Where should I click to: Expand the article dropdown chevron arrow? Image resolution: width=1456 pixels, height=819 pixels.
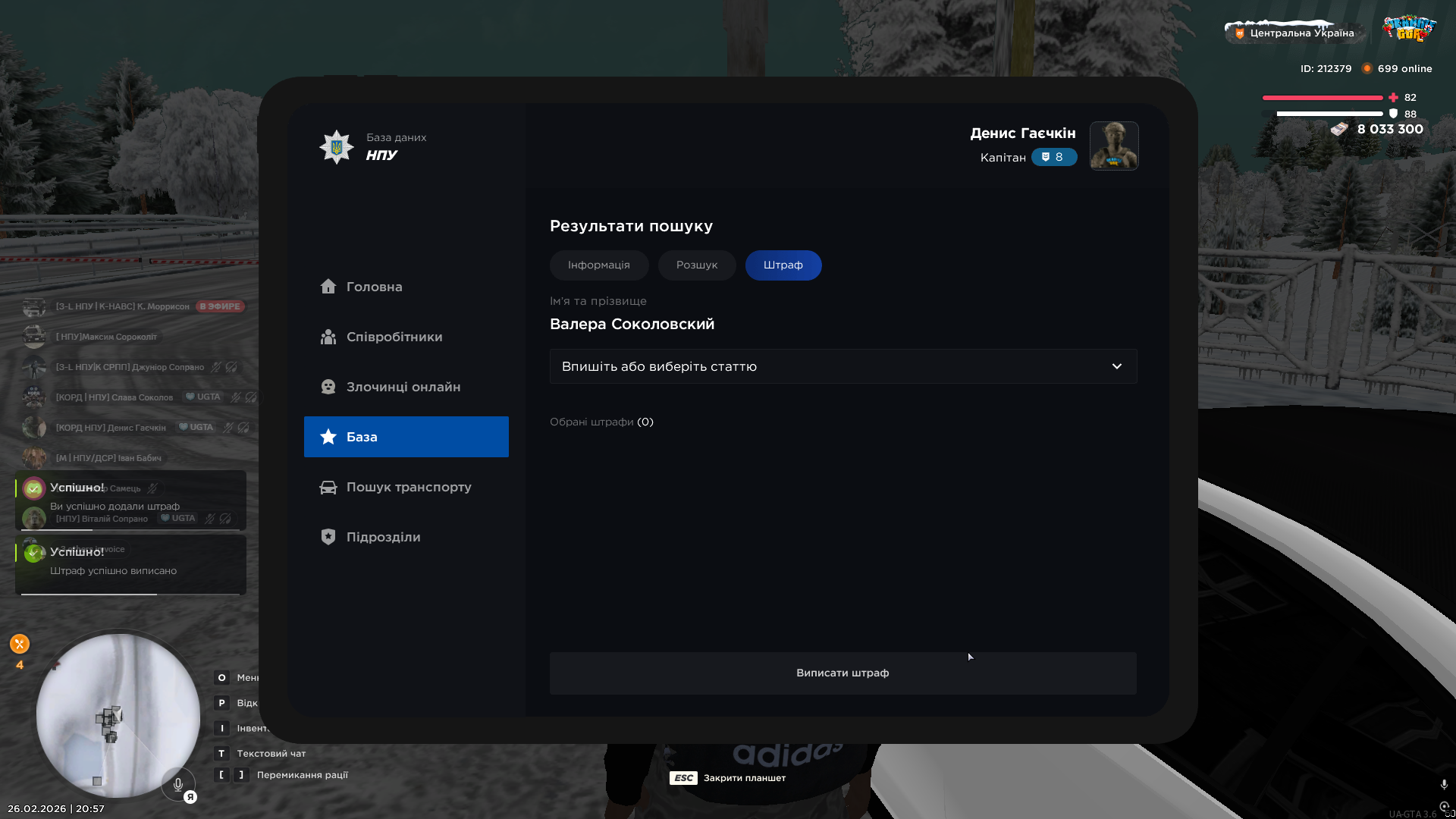[1116, 366]
